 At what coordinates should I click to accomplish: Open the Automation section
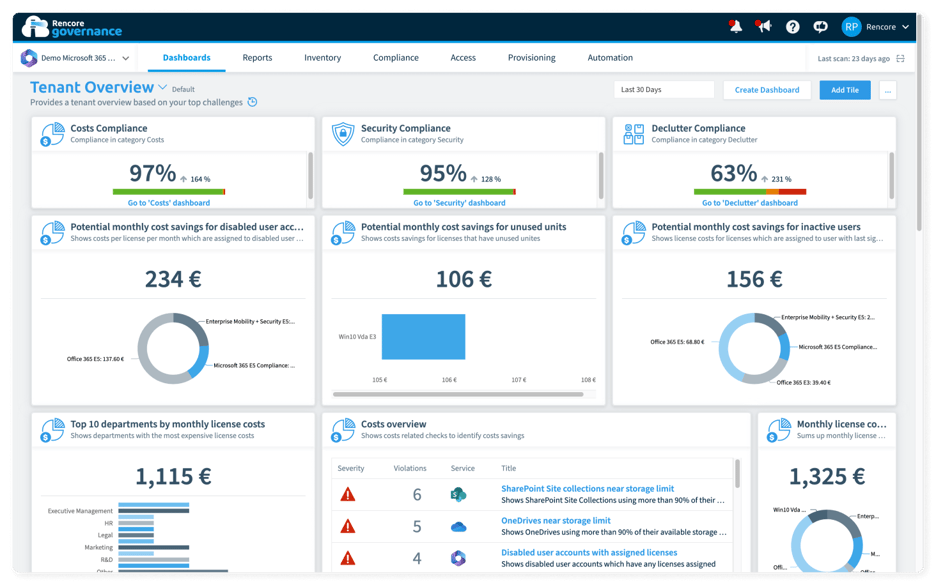pos(610,58)
